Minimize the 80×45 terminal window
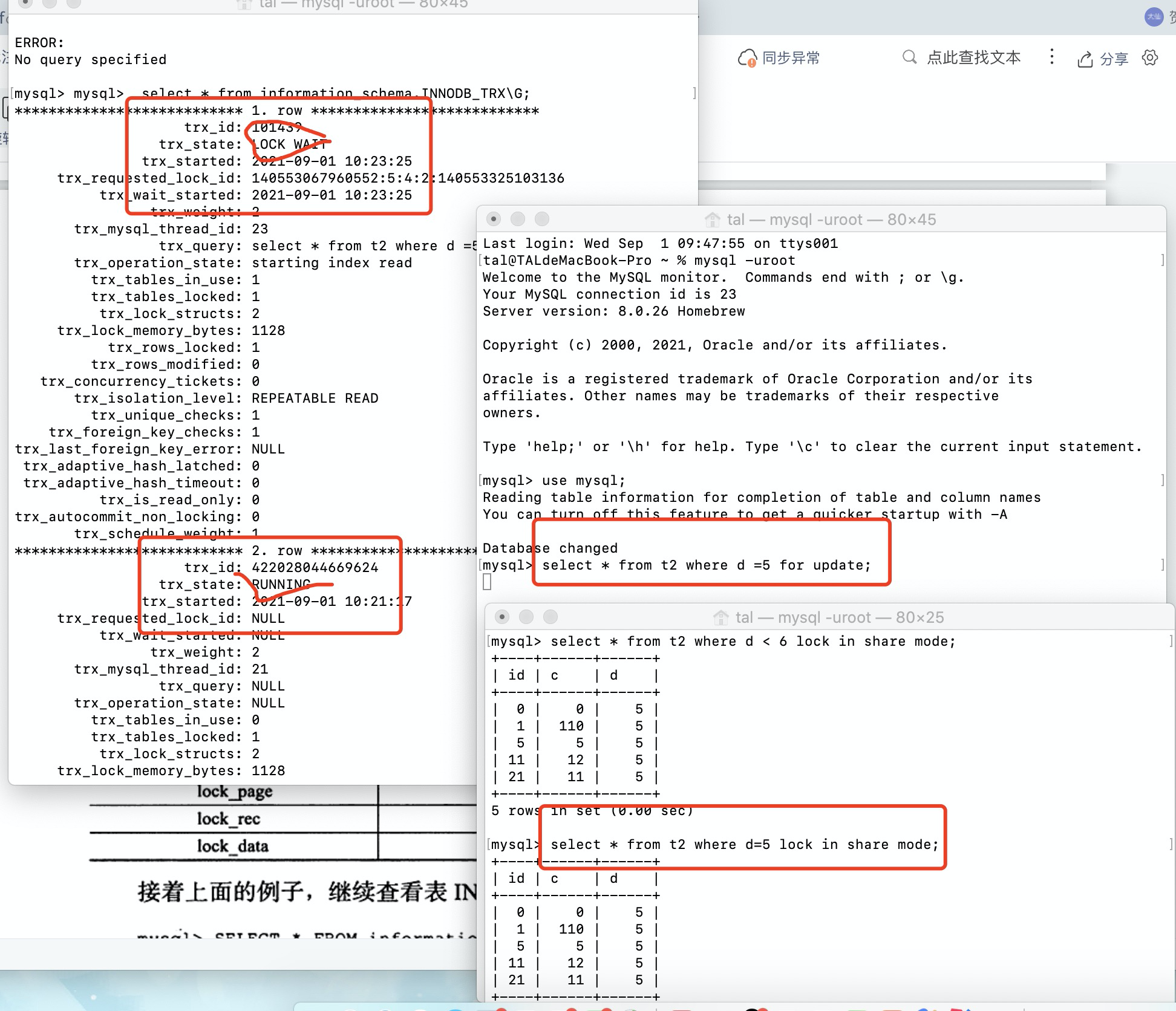Screen dimensions: 1176x1011 tap(518, 219)
